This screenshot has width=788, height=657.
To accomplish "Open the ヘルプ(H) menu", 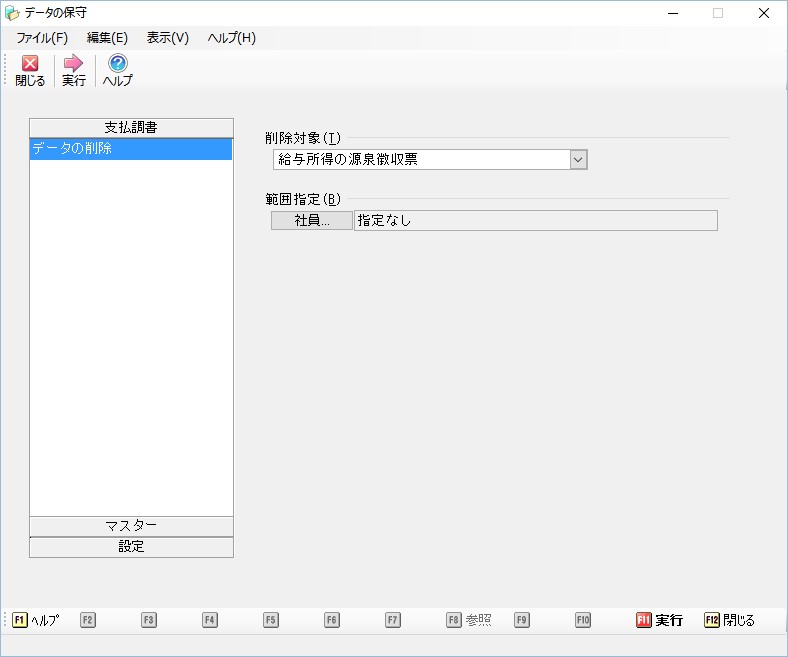I will pos(231,38).
